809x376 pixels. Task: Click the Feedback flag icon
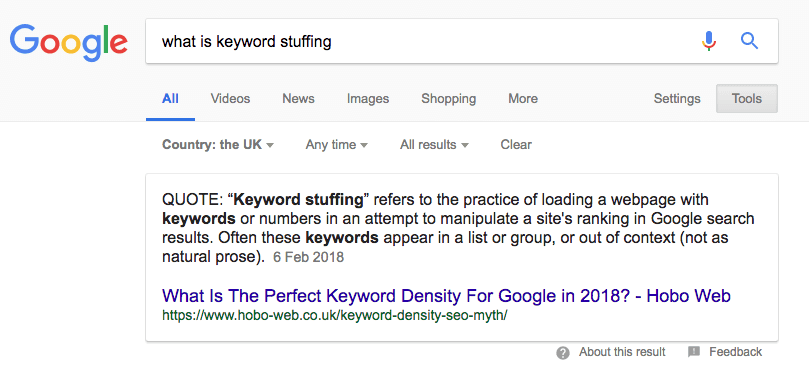[x=694, y=352]
